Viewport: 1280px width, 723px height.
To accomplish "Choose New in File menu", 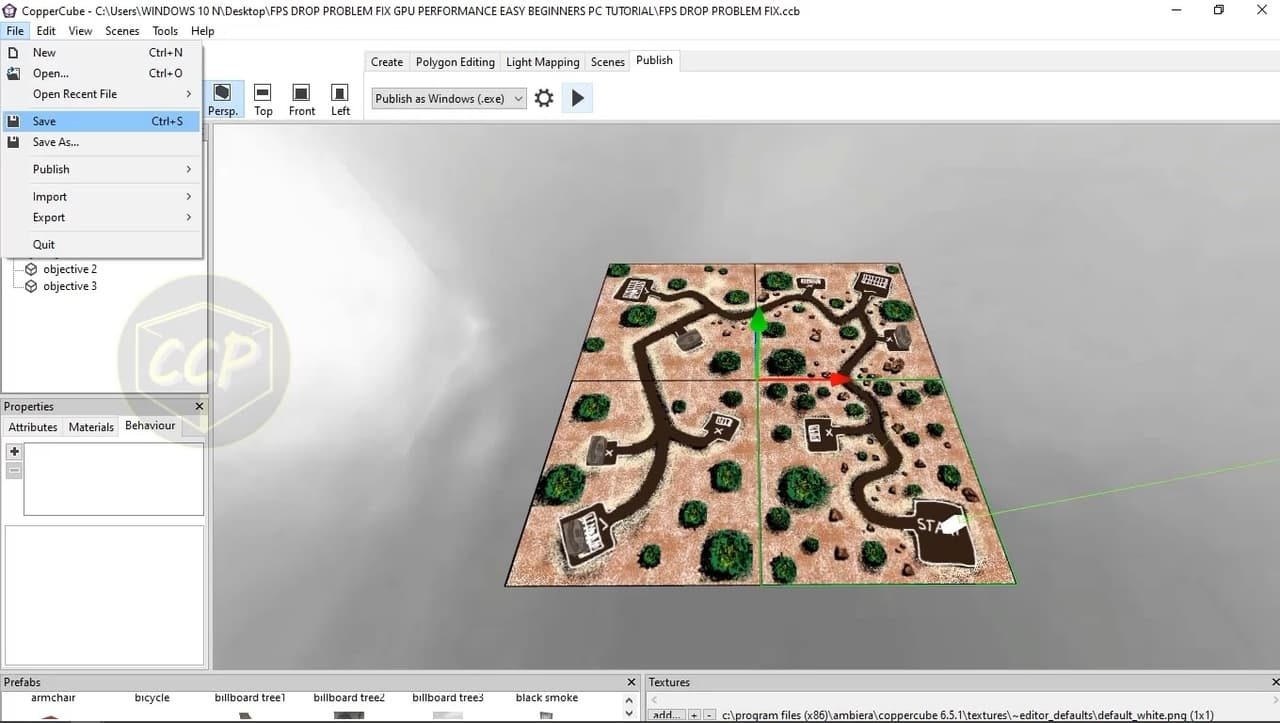I will click(x=101, y=52).
